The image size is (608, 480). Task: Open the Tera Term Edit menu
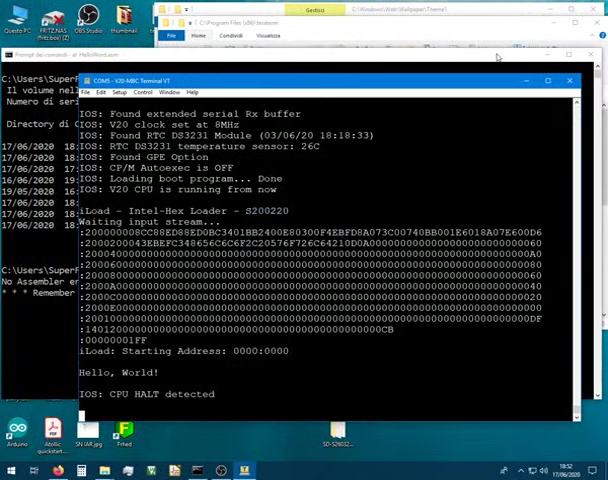coord(101,92)
